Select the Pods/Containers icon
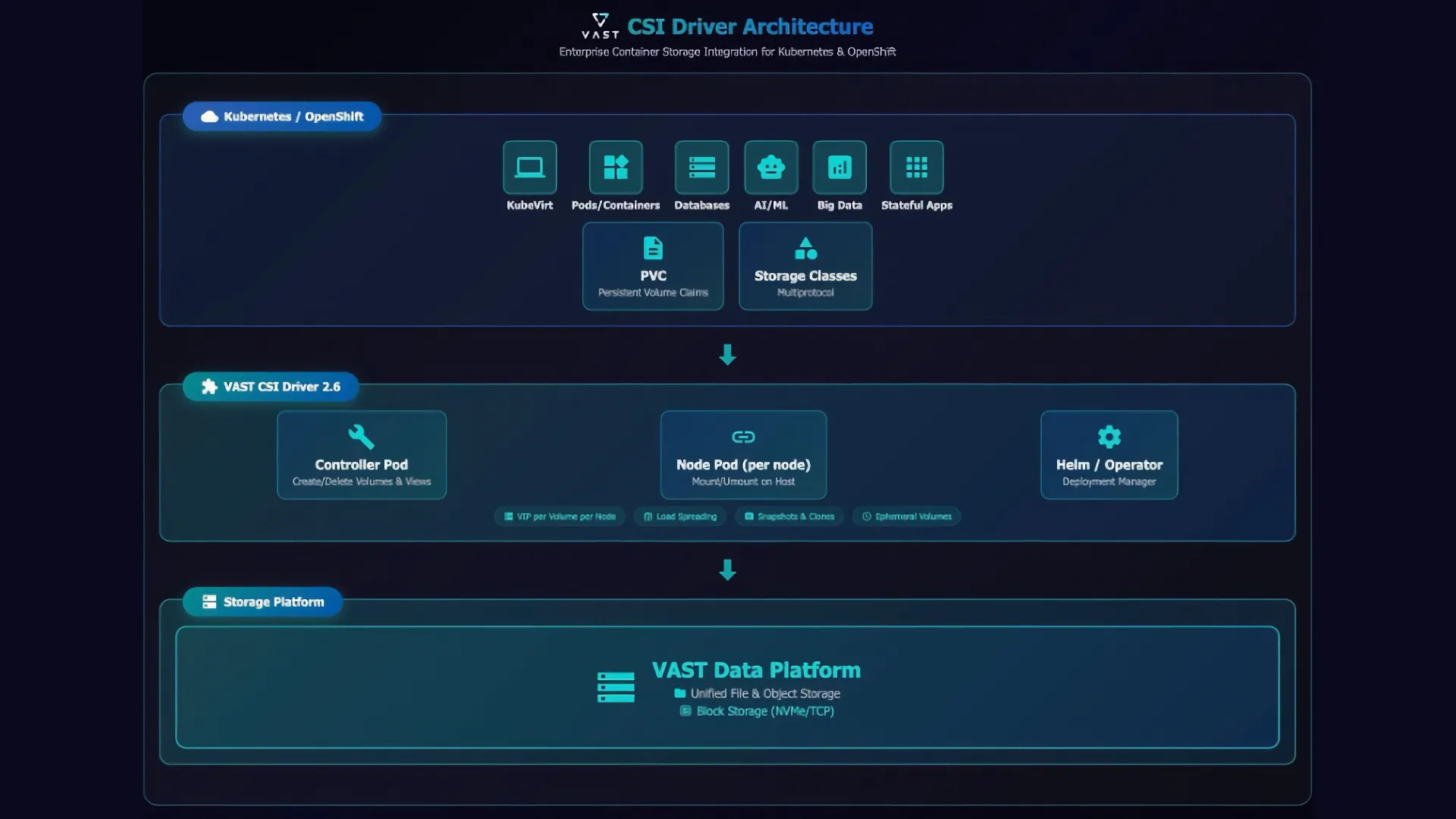Image resolution: width=1456 pixels, height=819 pixels. point(616,167)
